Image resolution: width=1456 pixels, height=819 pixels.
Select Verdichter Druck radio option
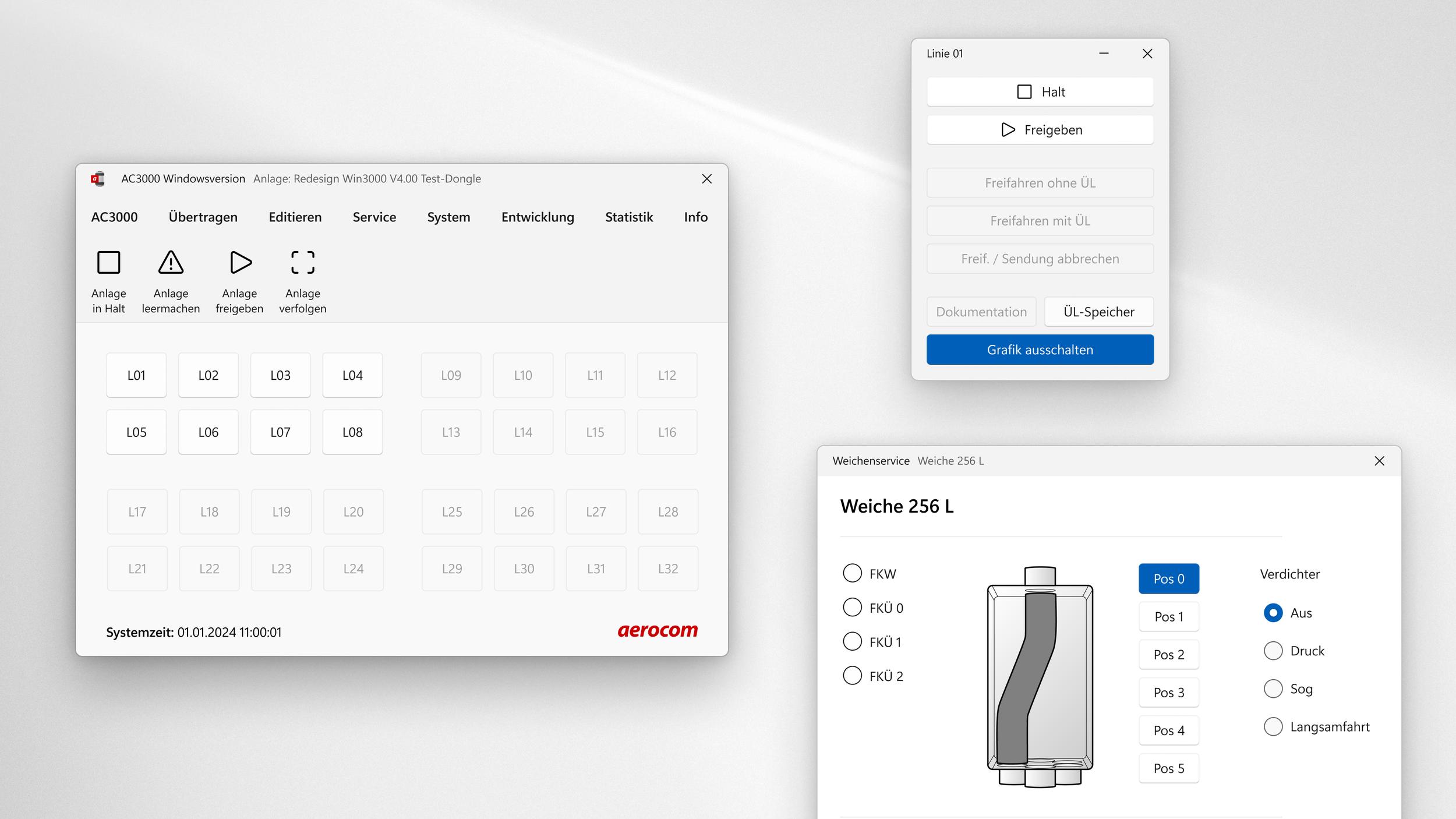coord(1273,651)
